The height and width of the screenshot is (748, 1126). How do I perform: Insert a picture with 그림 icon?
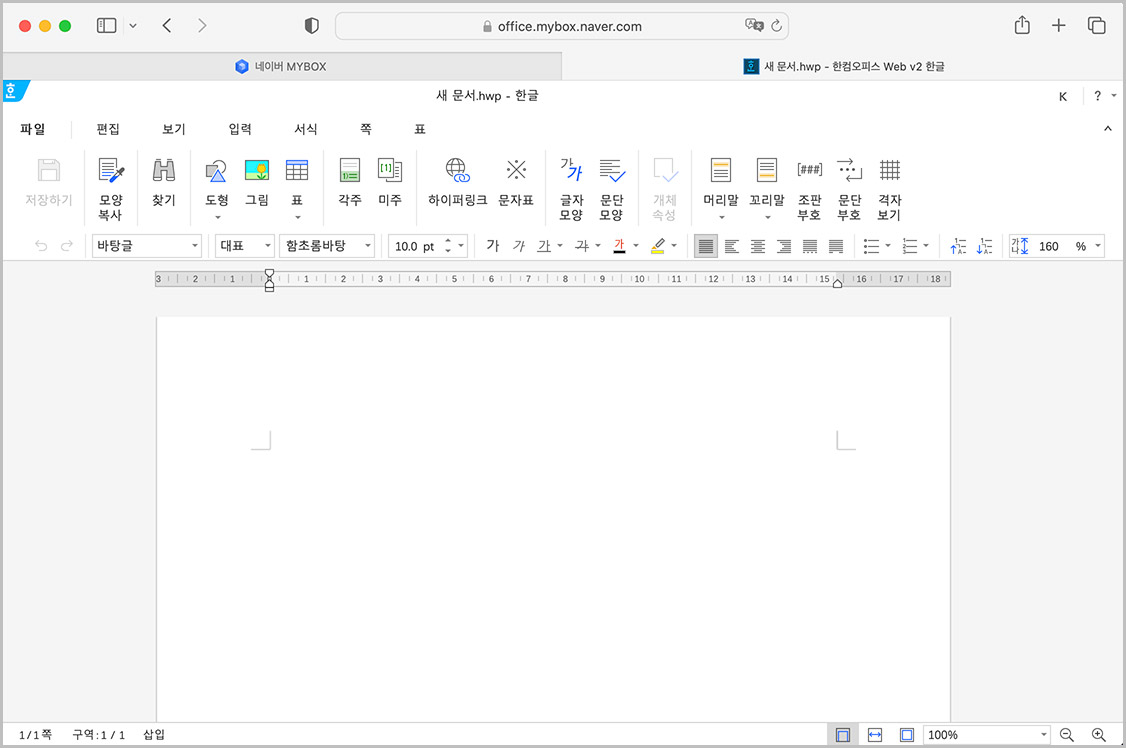pos(256,171)
